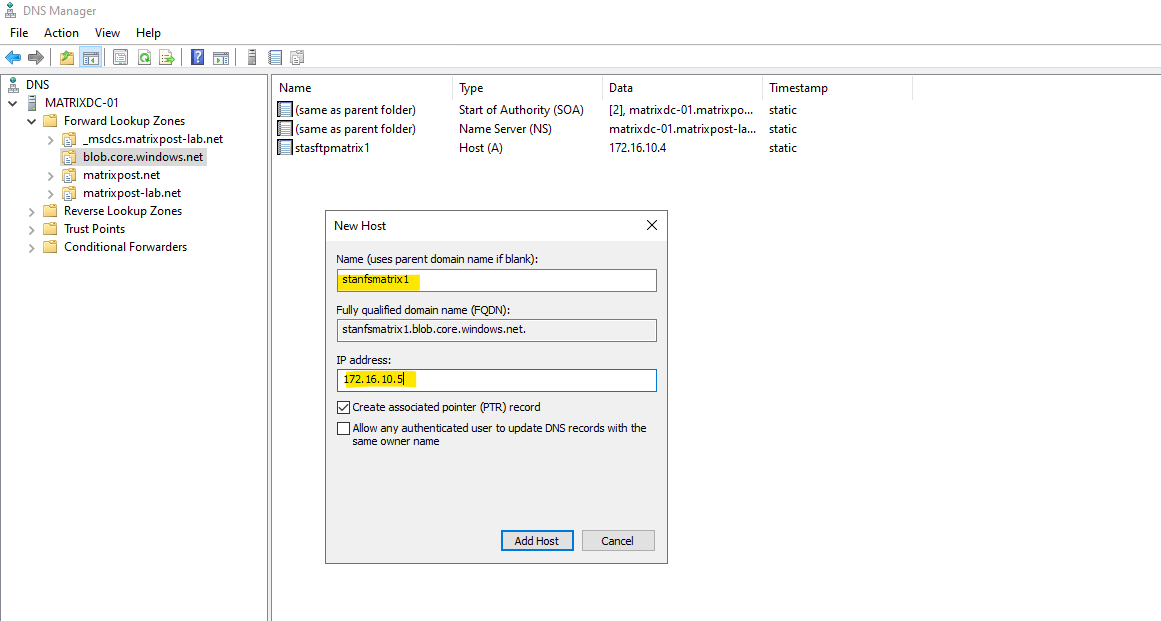The width and height of the screenshot is (1161, 621).
Task: Open the Action menu
Action: [61, 33]
